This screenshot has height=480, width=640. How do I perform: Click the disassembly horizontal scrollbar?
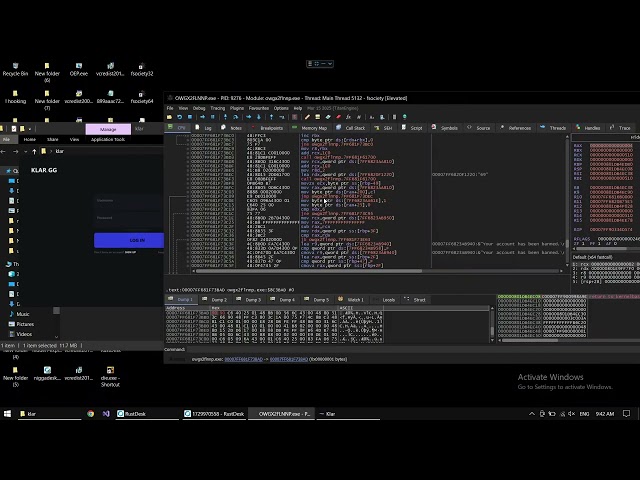[x=308, y=271]
